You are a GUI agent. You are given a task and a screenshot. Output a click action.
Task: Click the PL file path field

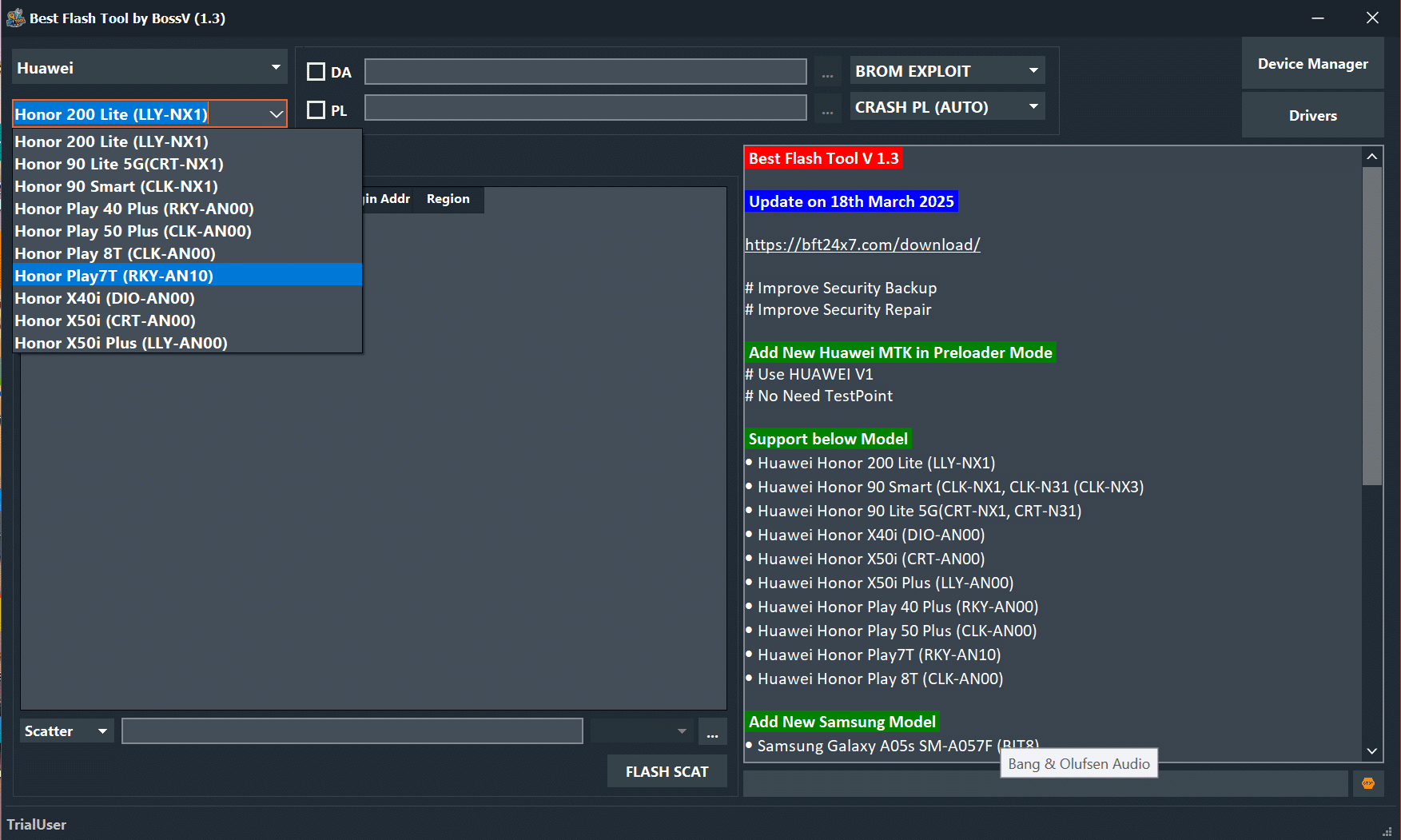[x=586, y=108]
